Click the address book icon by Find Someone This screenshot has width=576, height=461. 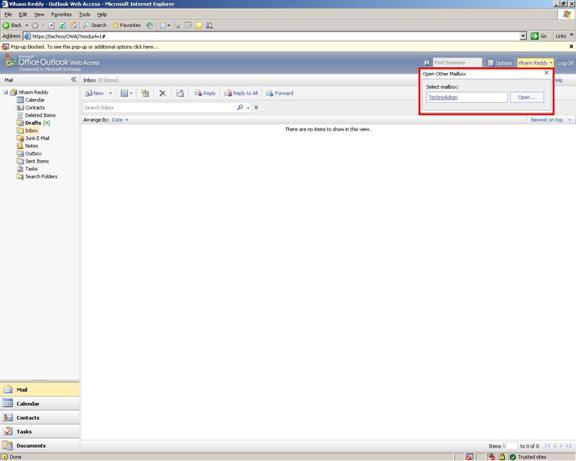[426, 62]
